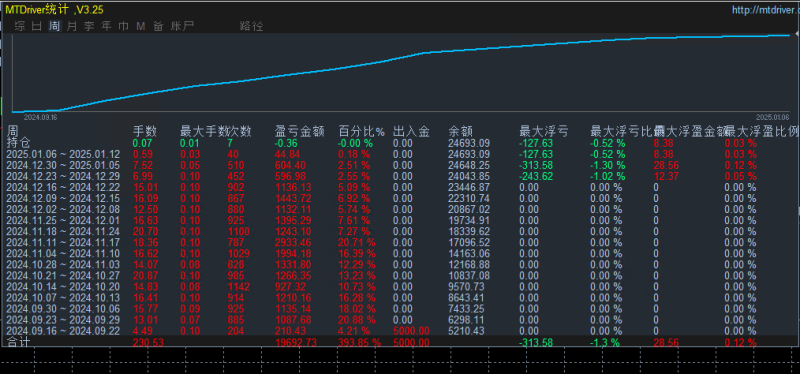Click the floating loss value -243.62
Image resolution: width=800 pixels, height=374 pixels.
(536, 176)
